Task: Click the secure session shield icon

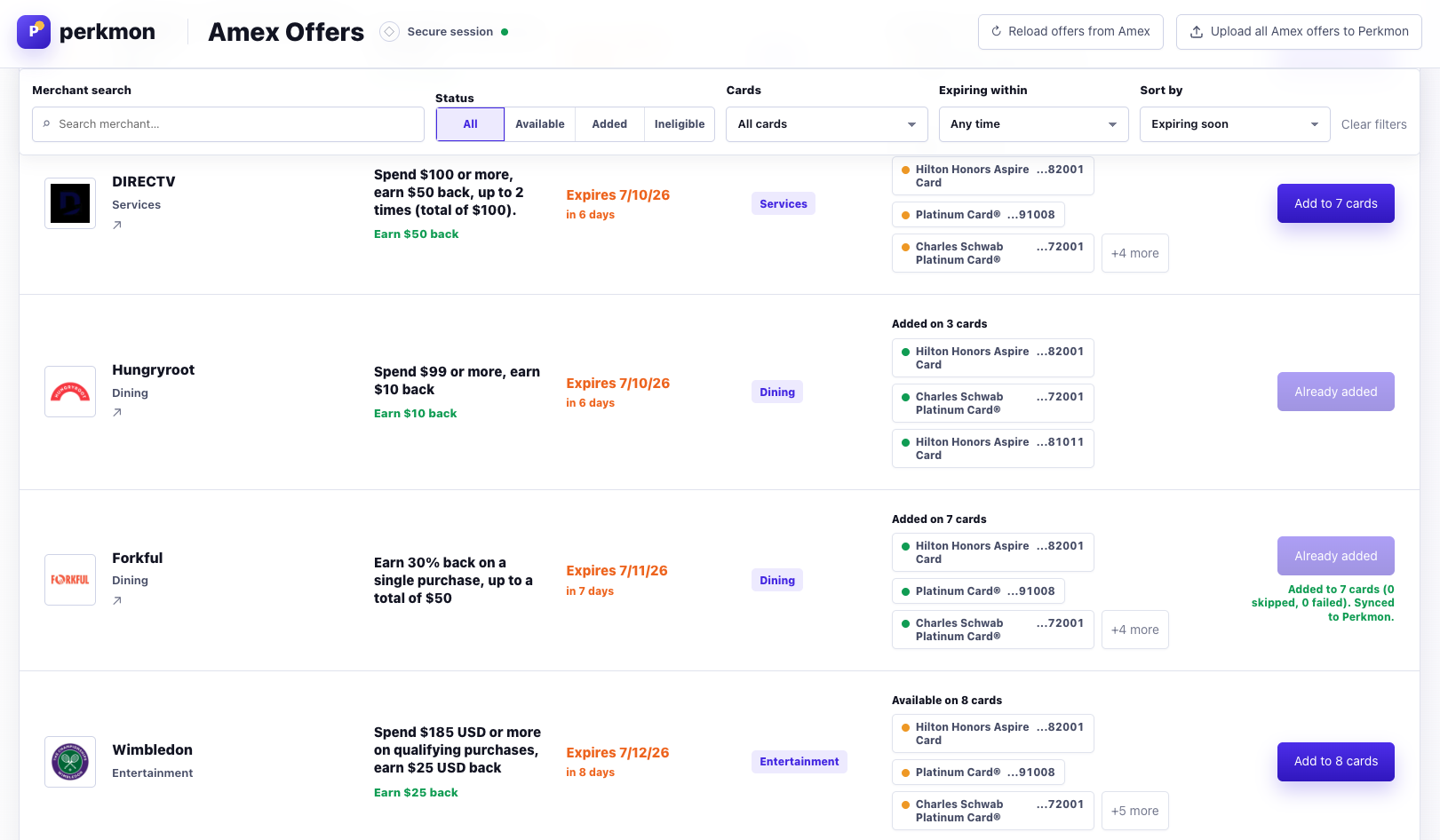Action: 389,32
